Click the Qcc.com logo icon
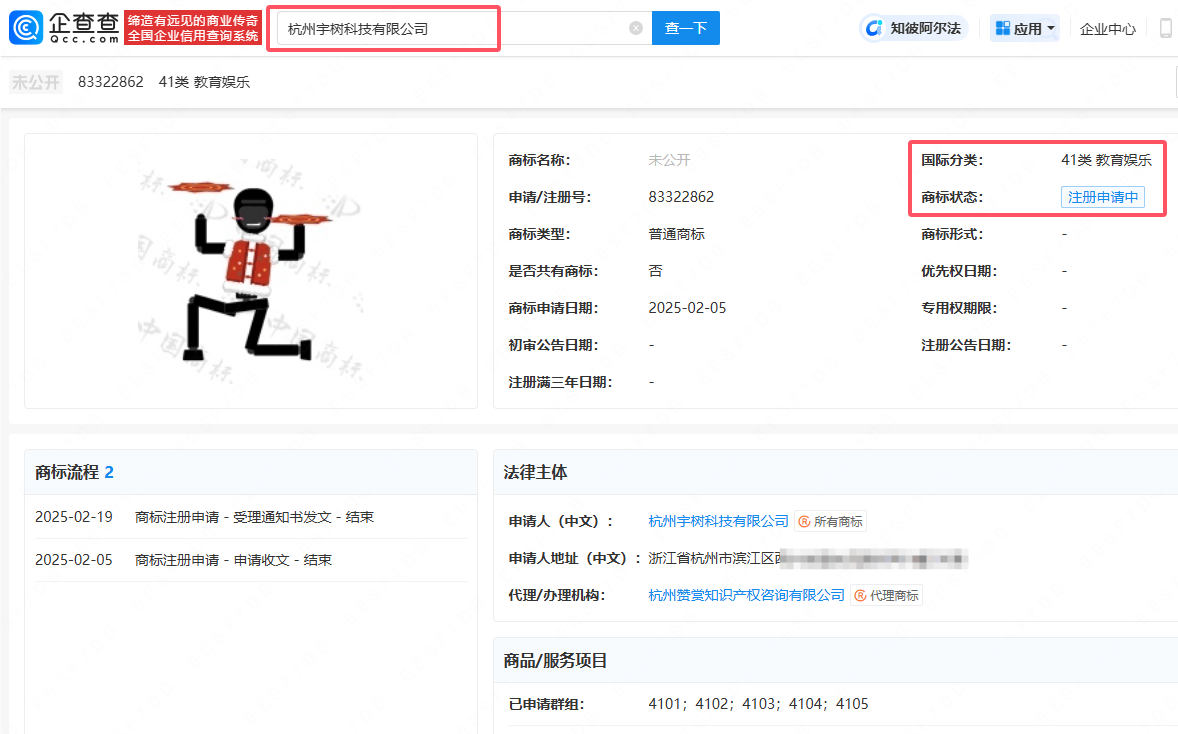This screenshot has width=1178, height=734. click(x=26, y=28)
